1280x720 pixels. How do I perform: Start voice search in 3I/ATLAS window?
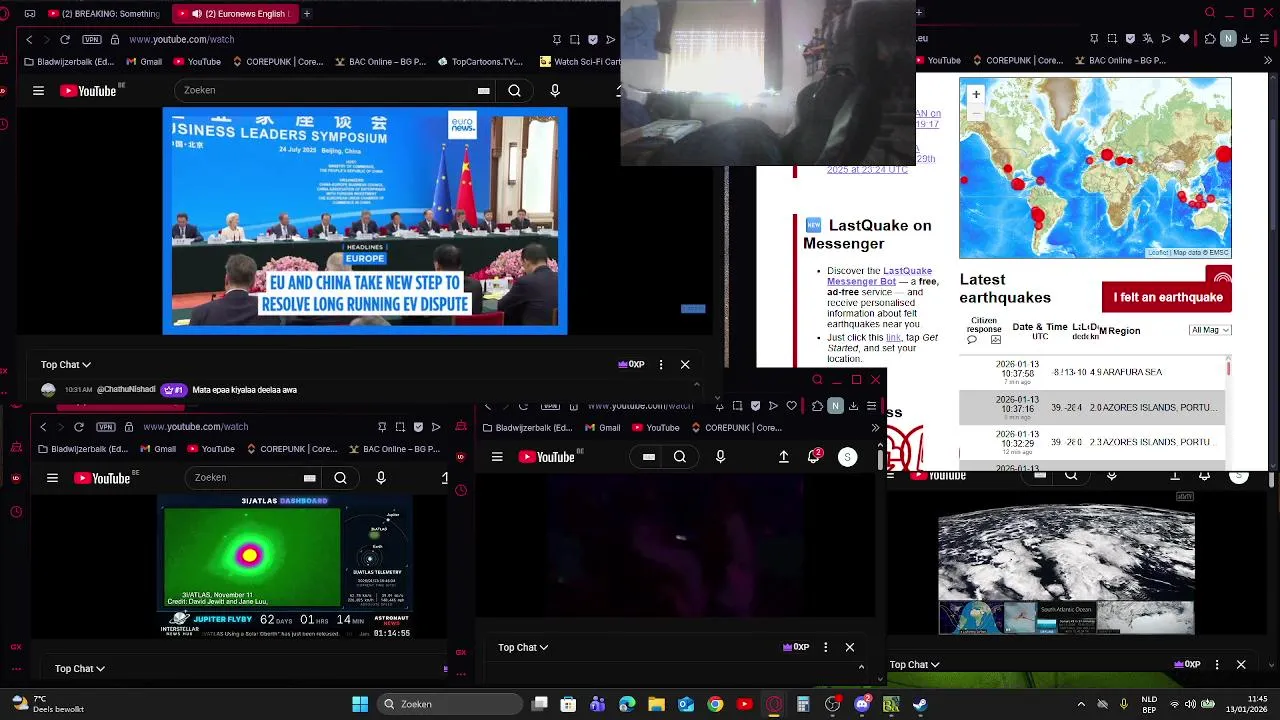click(x=381, y=478)
